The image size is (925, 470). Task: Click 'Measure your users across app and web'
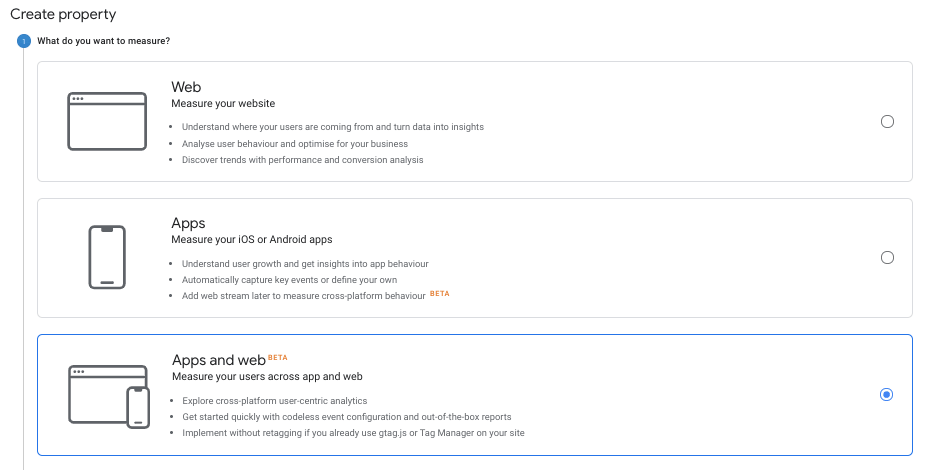pyautogui.click(x=267, y=376)
